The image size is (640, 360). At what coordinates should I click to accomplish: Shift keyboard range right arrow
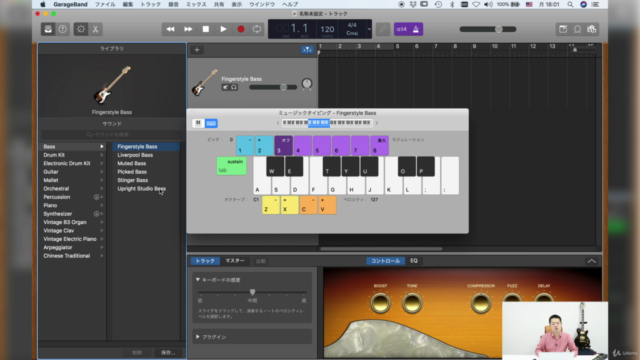pyautogui.click(x=377, y=123)
